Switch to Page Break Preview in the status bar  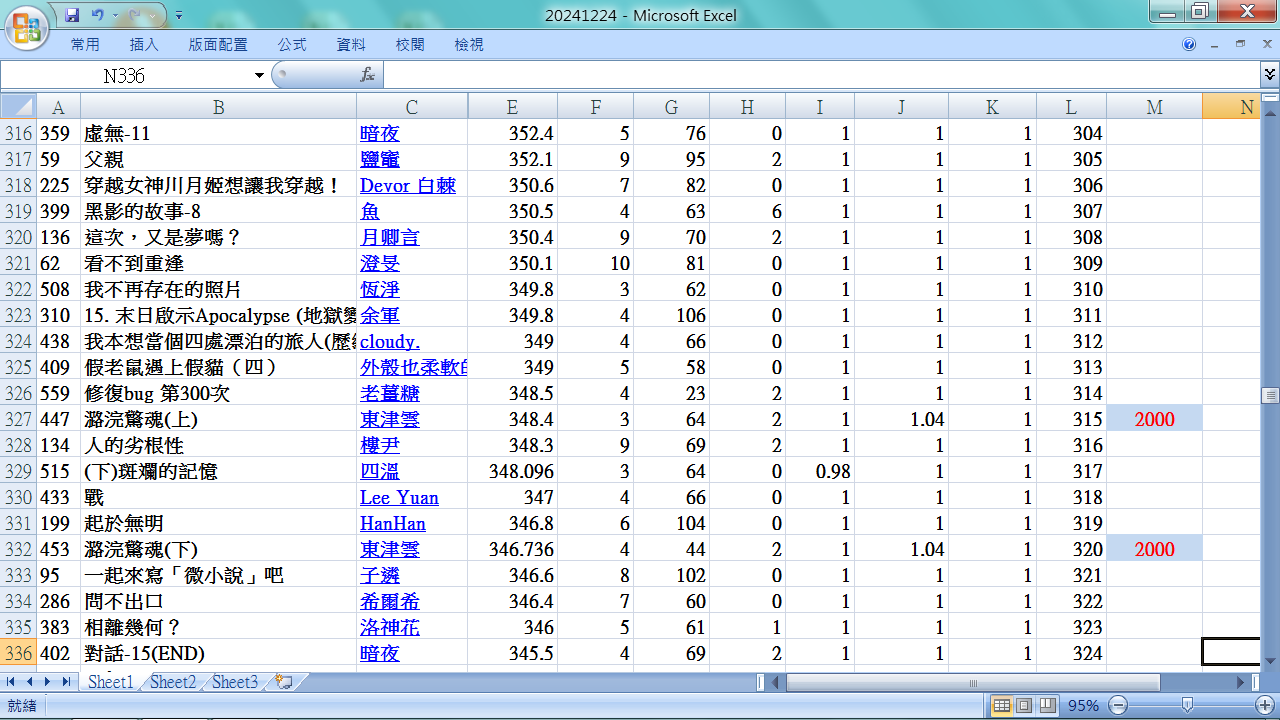point(1047,705)
